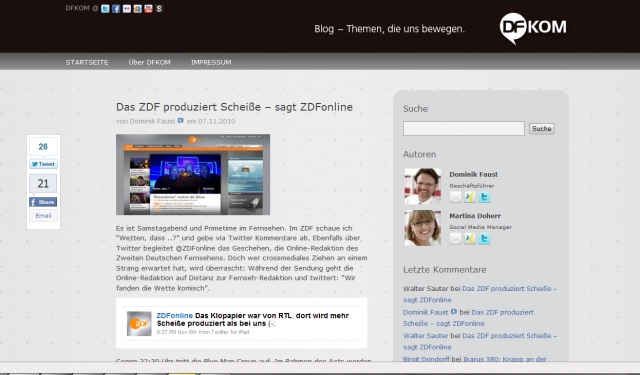Open DFKOM Twitter profile icon in header
The height and width of the screenshot is (375, 640).
[x=105, y=9]
